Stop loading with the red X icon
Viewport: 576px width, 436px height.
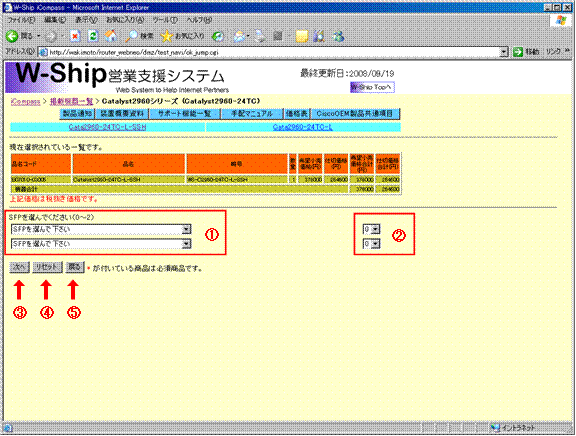75,36
